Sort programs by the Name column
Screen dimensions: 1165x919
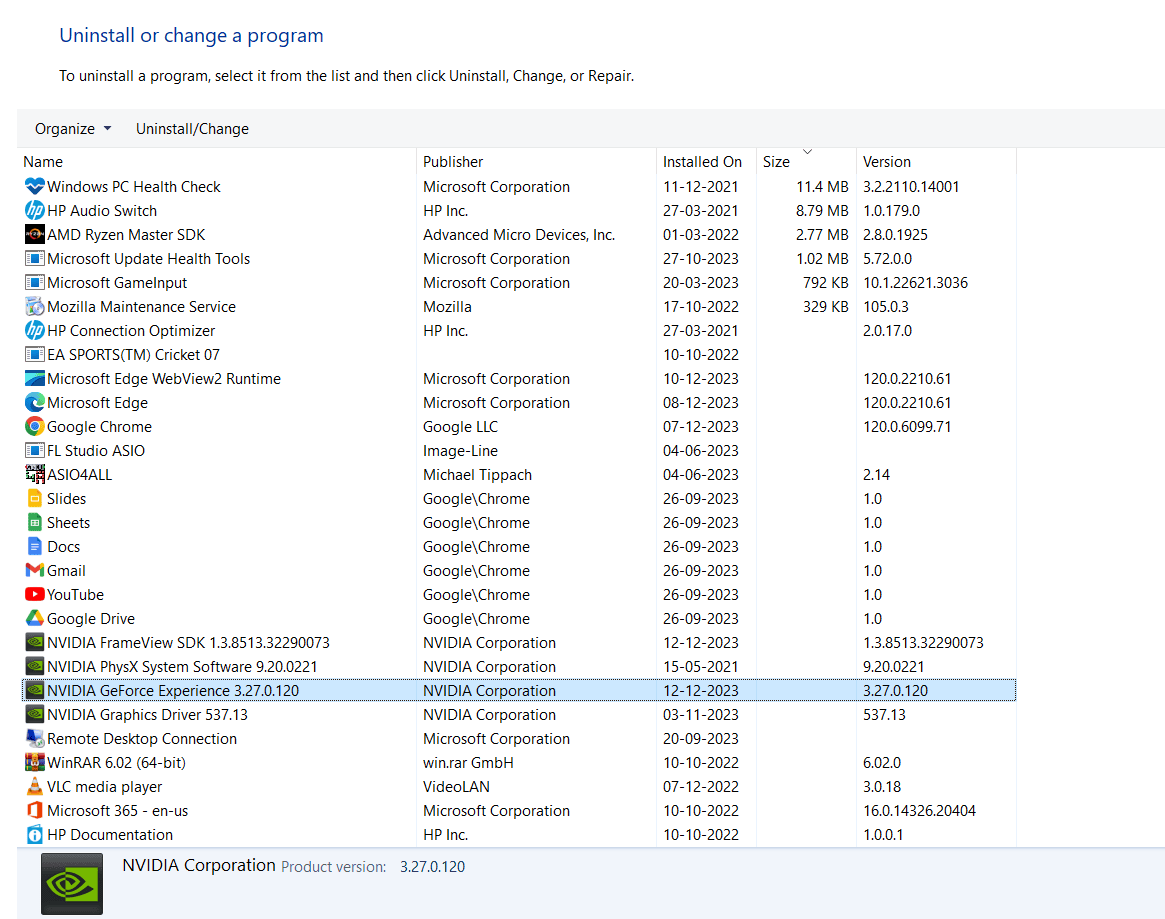43,161
